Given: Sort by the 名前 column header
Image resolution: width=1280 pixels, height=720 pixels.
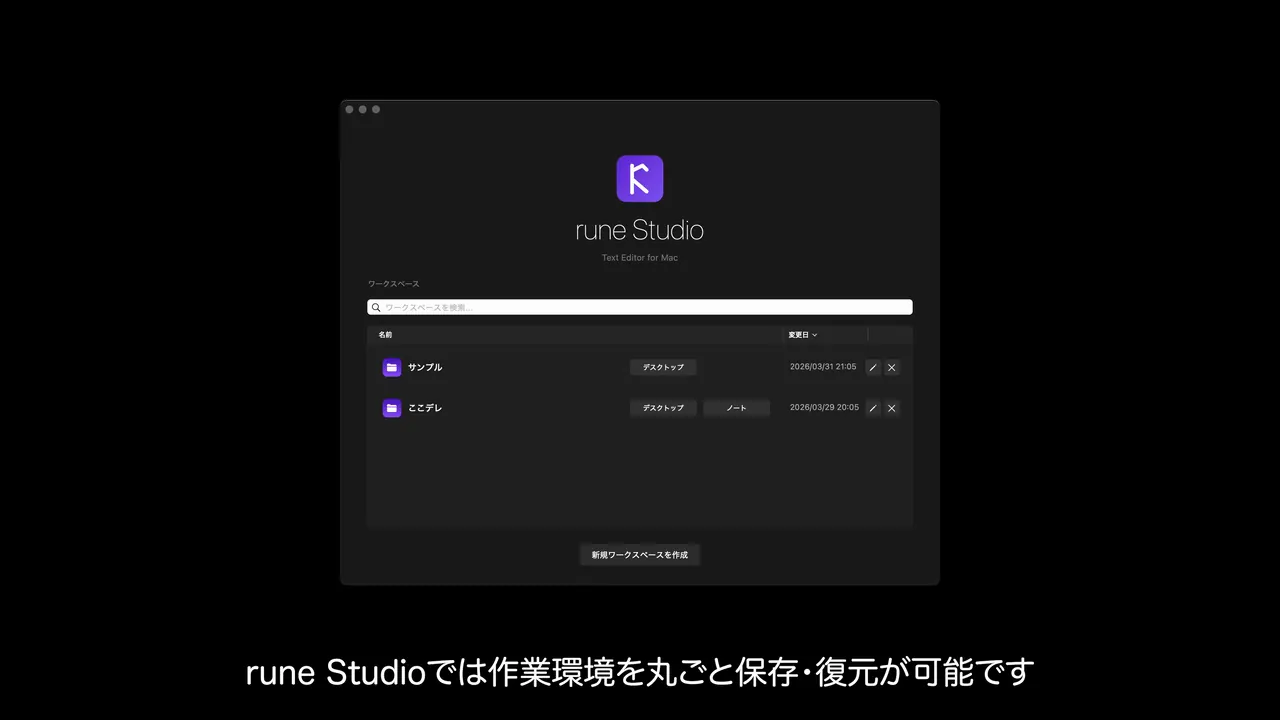Looking at the screenshot, I should click(385, 335).
